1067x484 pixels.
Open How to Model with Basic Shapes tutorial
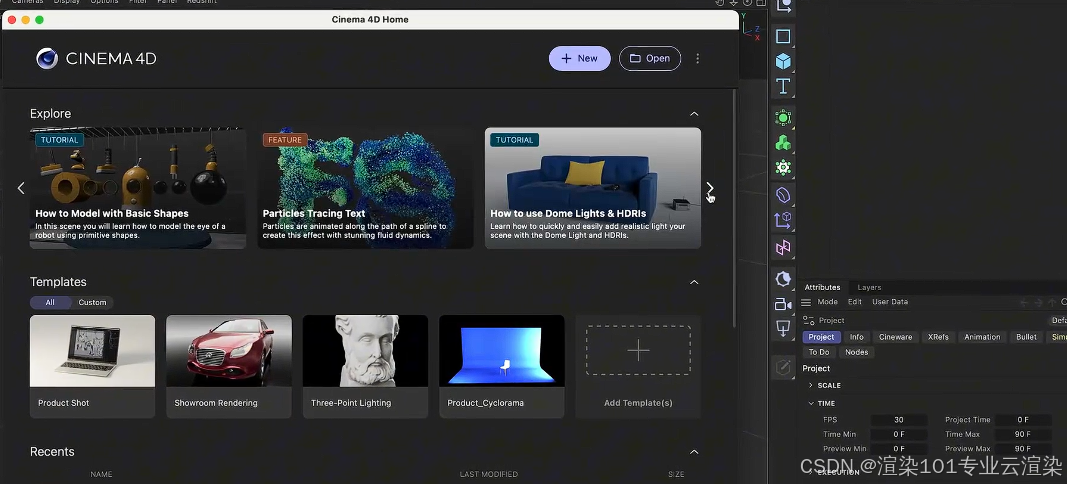137,188
